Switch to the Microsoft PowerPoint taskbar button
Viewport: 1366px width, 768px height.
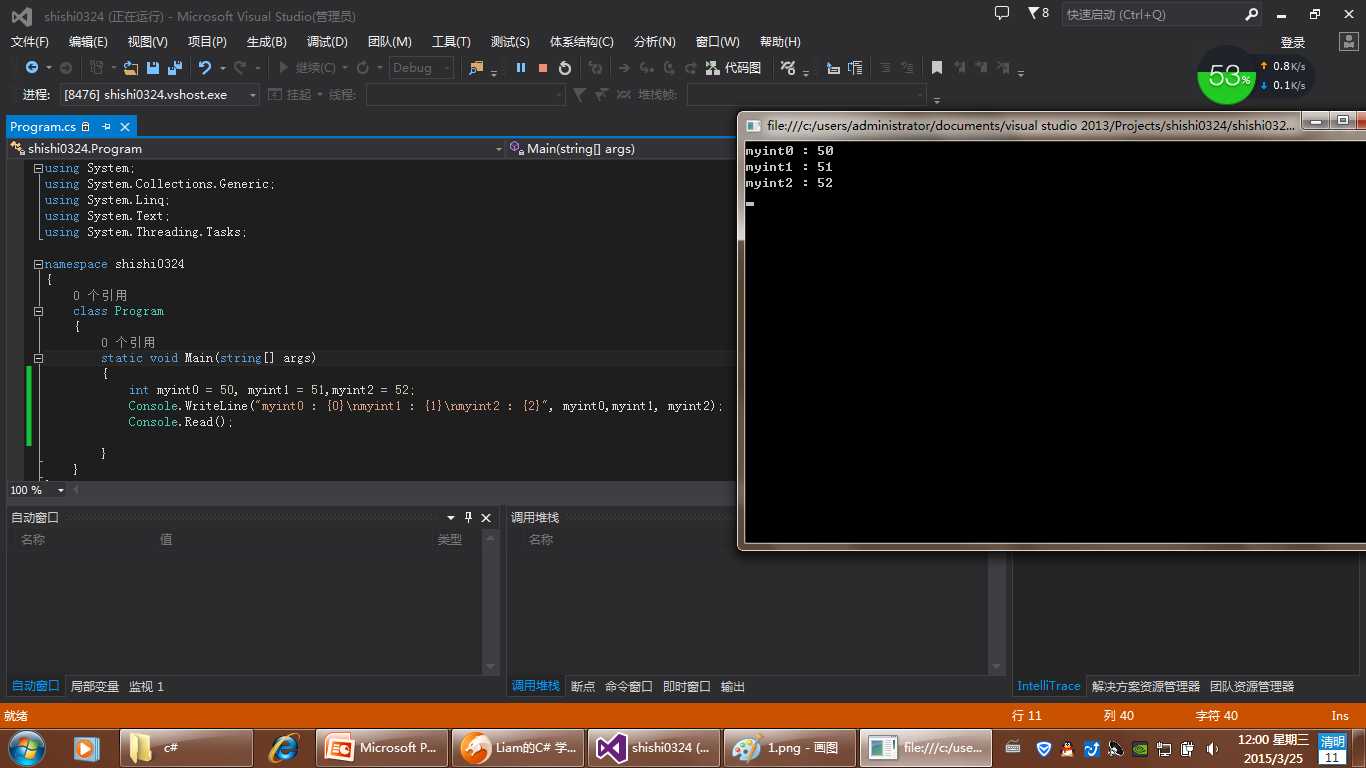coord(381,748)
